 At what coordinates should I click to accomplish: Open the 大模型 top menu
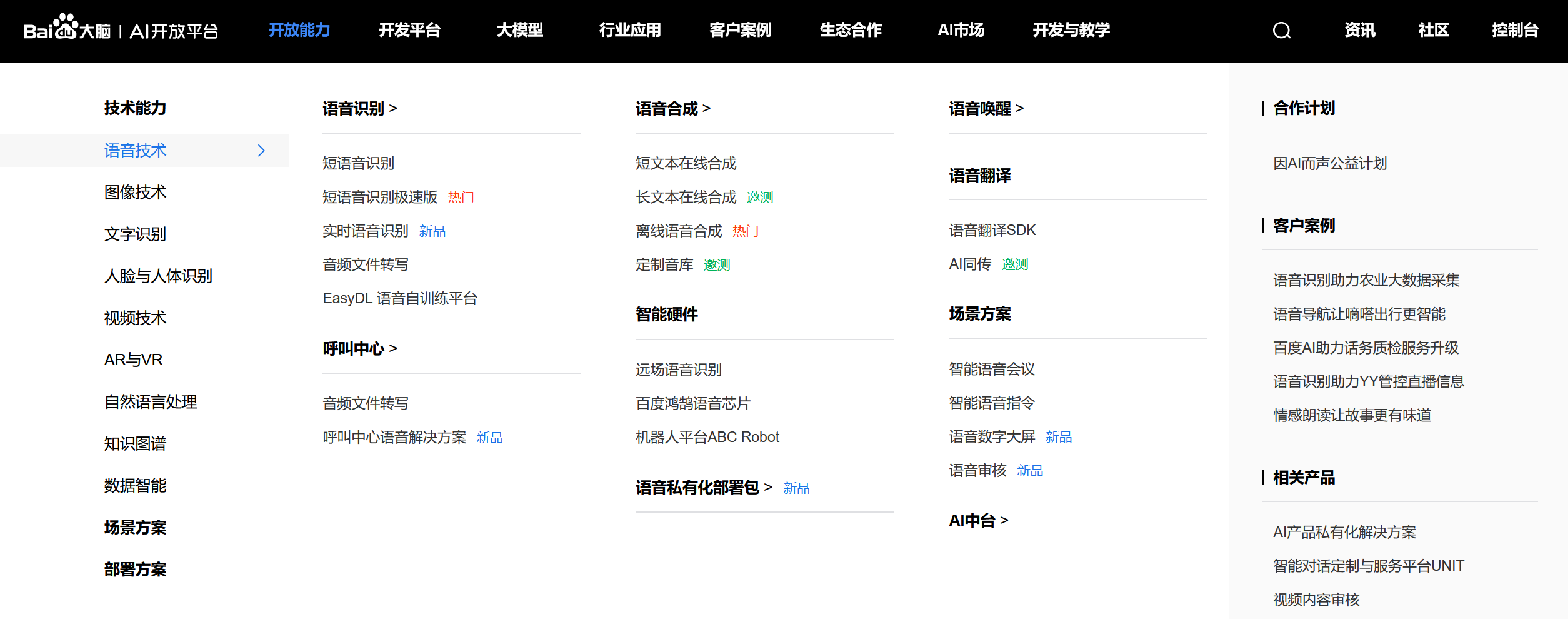520,30
